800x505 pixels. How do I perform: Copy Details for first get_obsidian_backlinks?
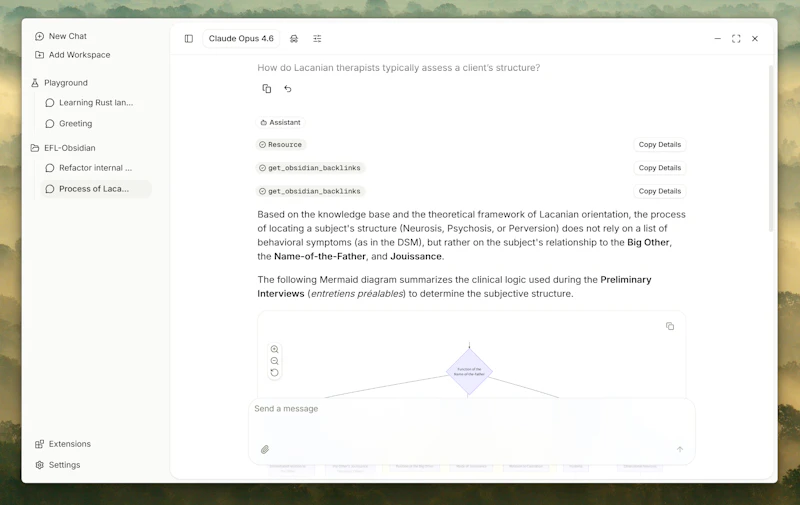click(x=660, y=168)
